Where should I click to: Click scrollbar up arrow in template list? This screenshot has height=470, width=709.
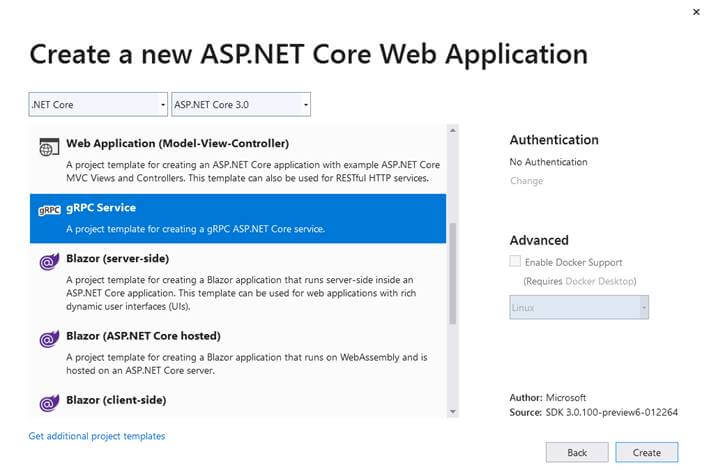[x=452, y=130]
